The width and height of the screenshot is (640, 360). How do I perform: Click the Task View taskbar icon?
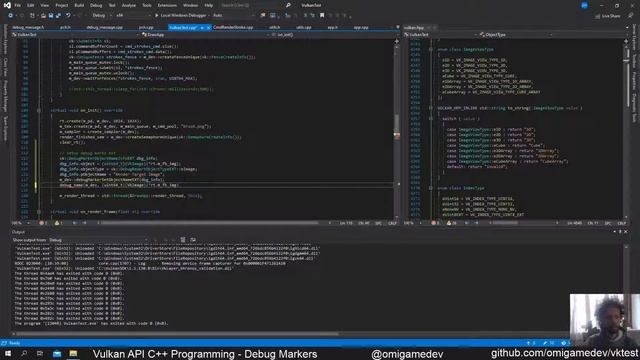click(x=40, y=353)
